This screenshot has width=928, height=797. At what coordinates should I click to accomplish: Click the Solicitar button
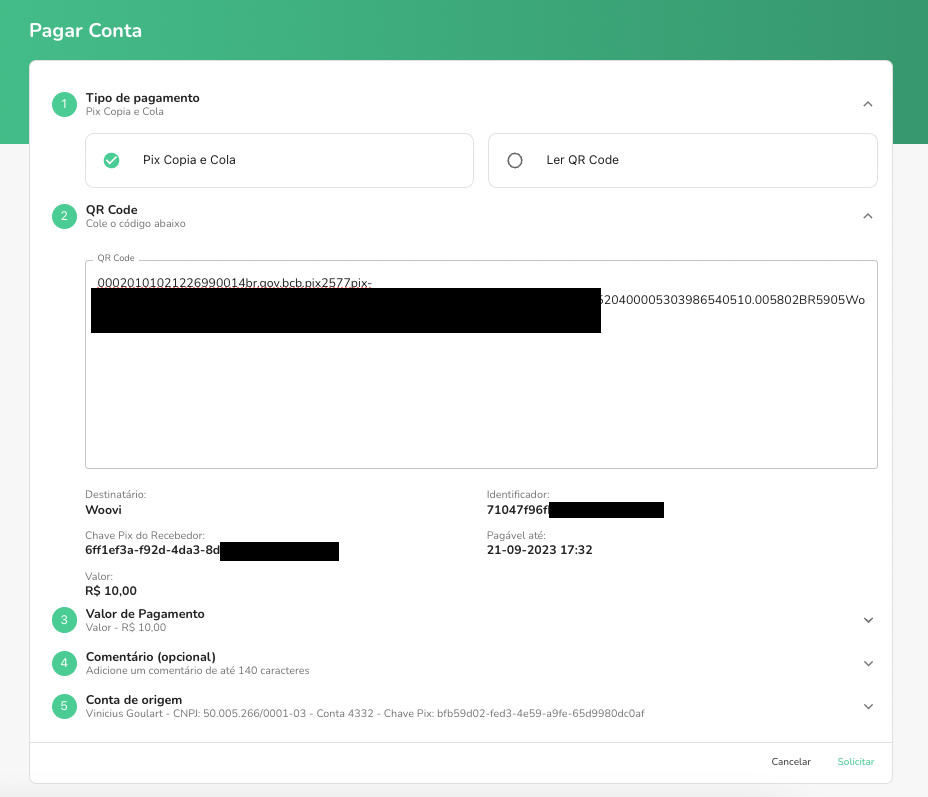pos(856,762)
